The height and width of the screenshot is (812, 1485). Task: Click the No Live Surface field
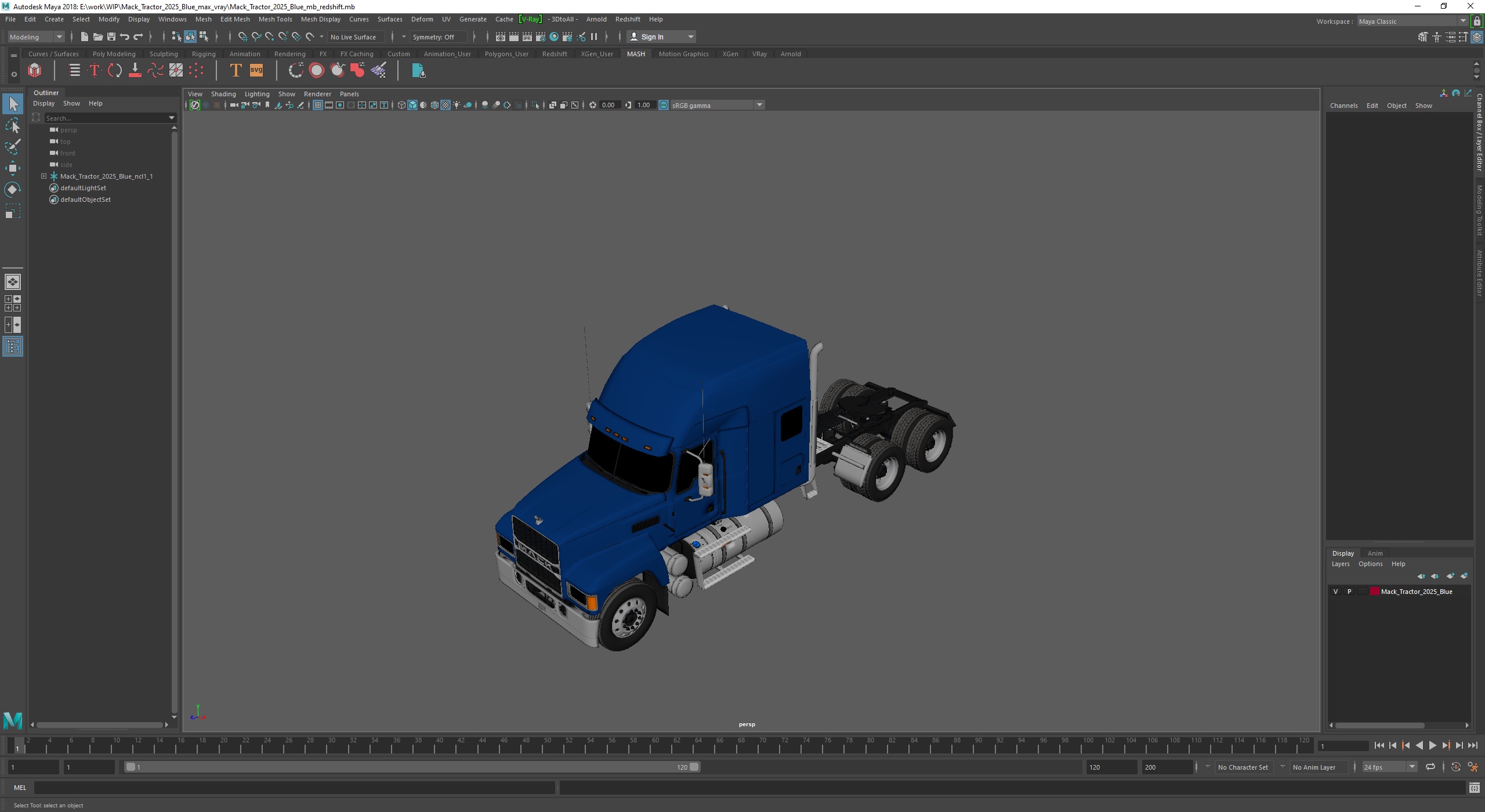[x=355, y=37]
